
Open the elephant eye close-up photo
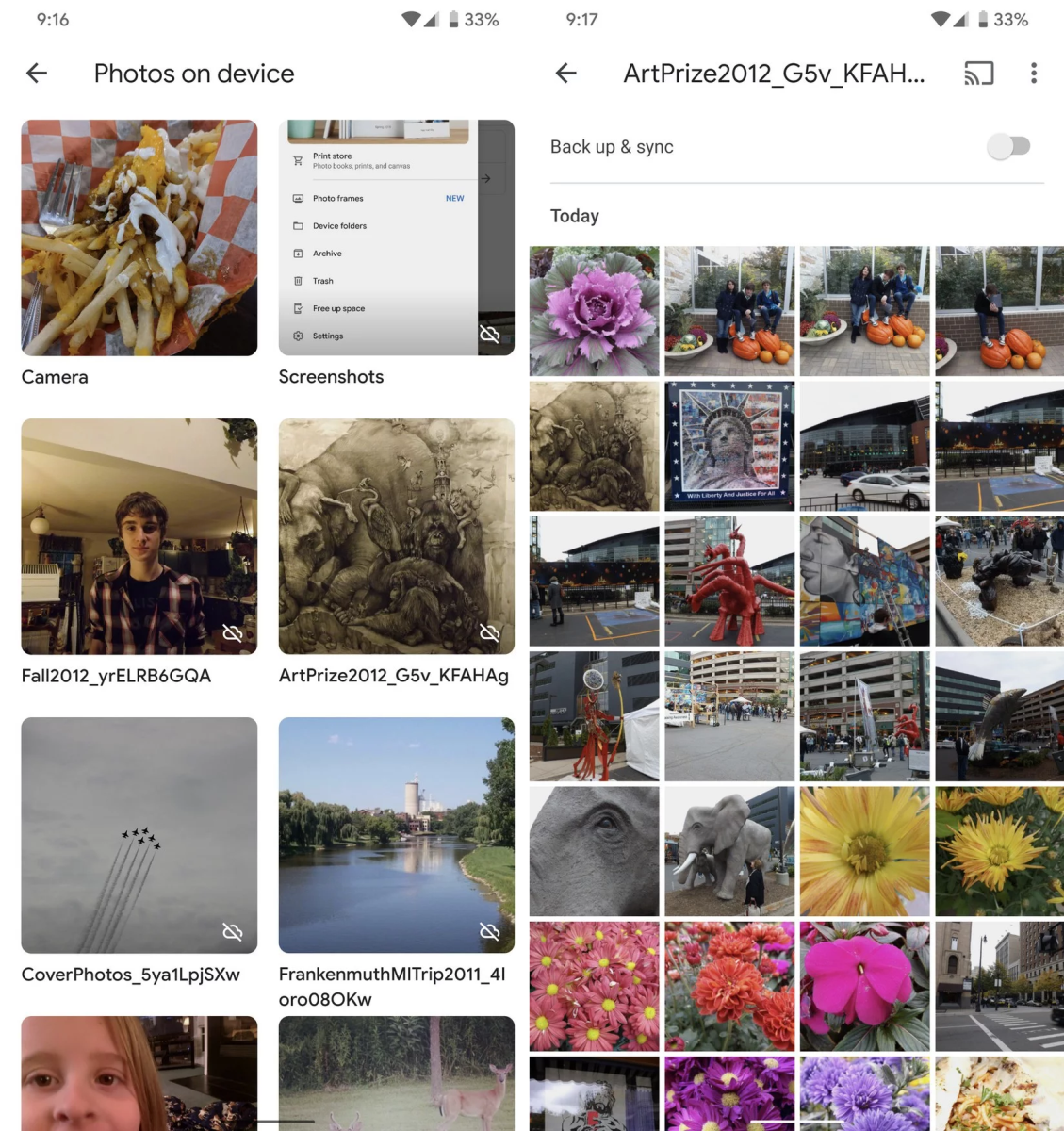click(595, 852)
